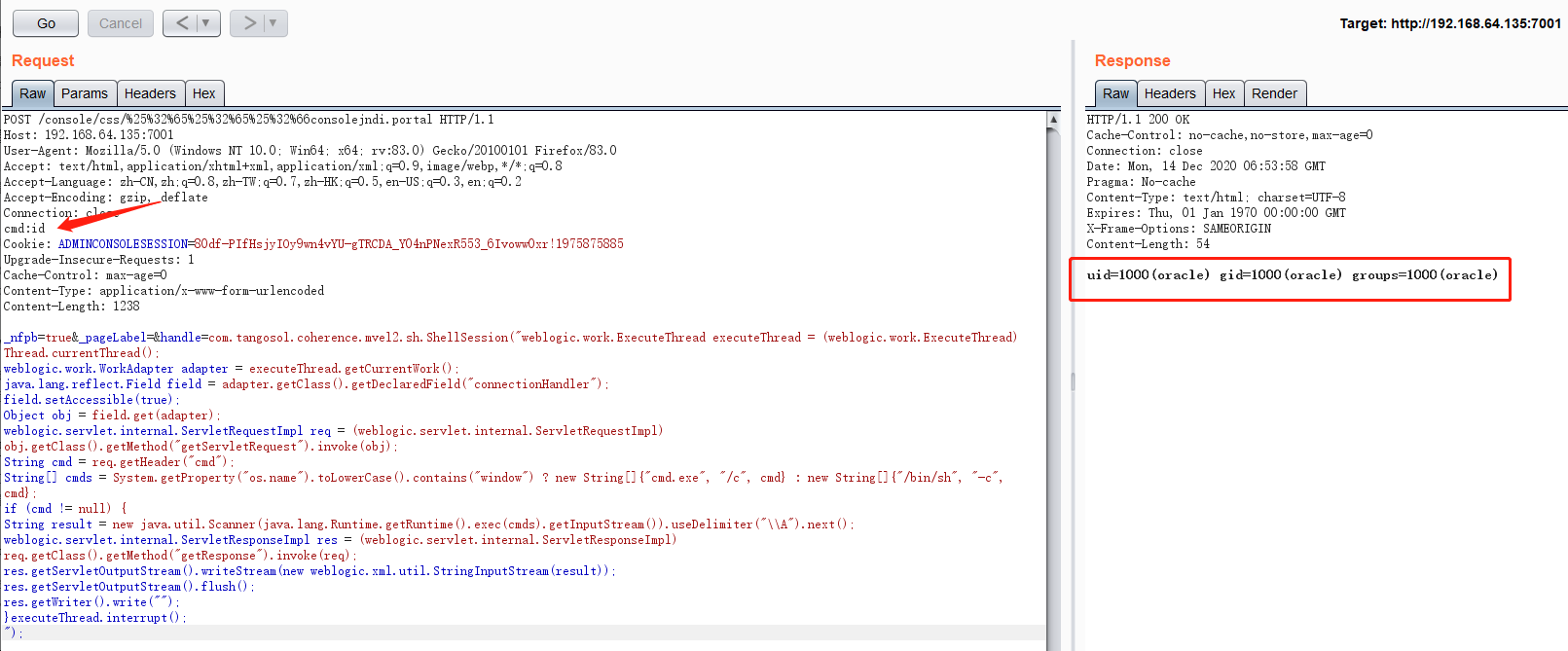Viewport: 1568px width, 651px height.
Task: Open the back history dropdown arrow
Action: (x=206, y=22)
